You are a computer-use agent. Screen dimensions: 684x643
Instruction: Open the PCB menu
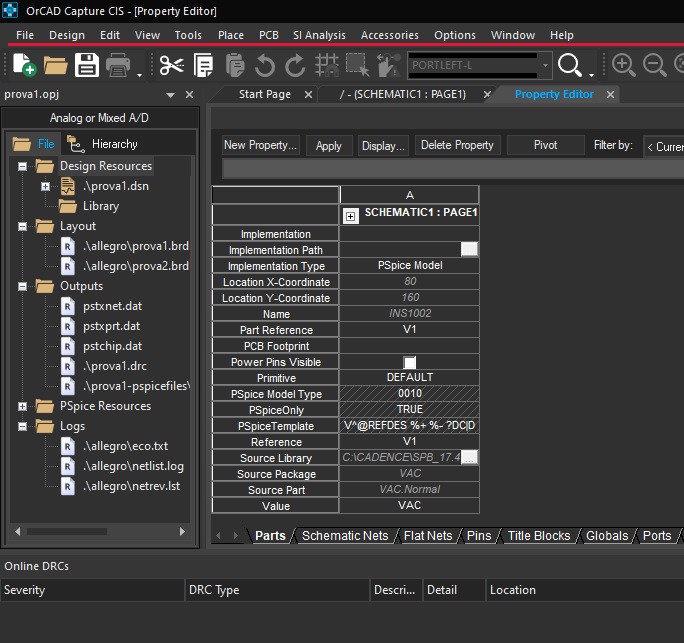click(269, 35)
